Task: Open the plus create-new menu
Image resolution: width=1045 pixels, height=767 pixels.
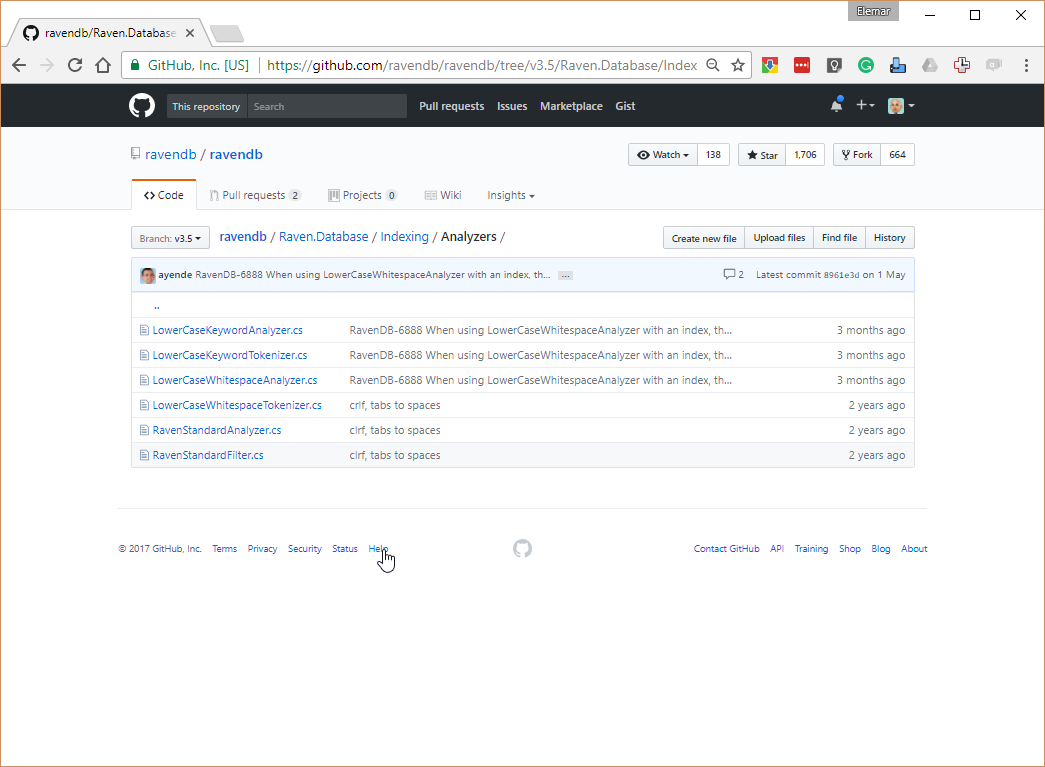Action: 865,105
